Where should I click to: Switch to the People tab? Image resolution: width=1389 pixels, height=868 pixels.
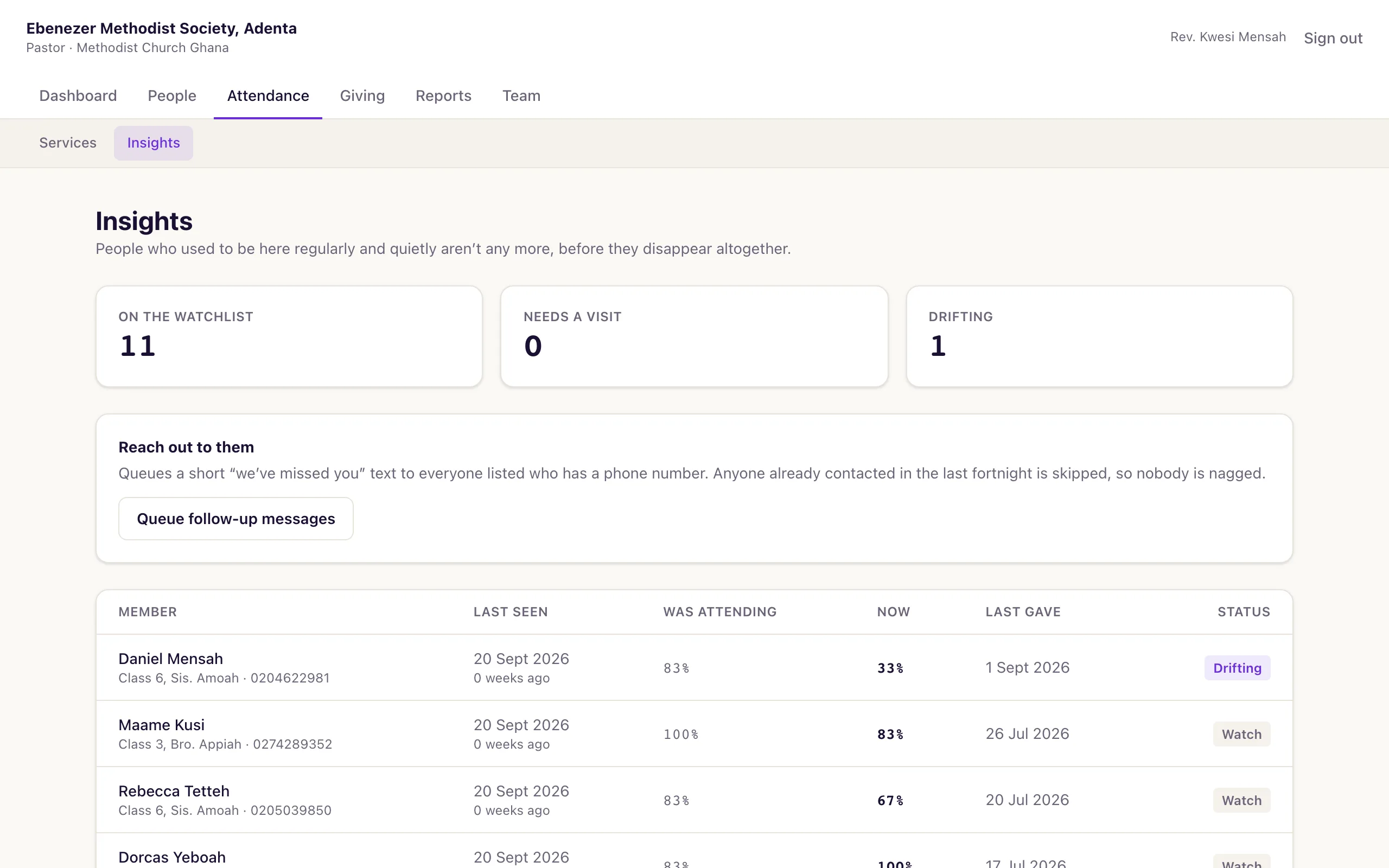pyautogui.click(x=171, y=95)
